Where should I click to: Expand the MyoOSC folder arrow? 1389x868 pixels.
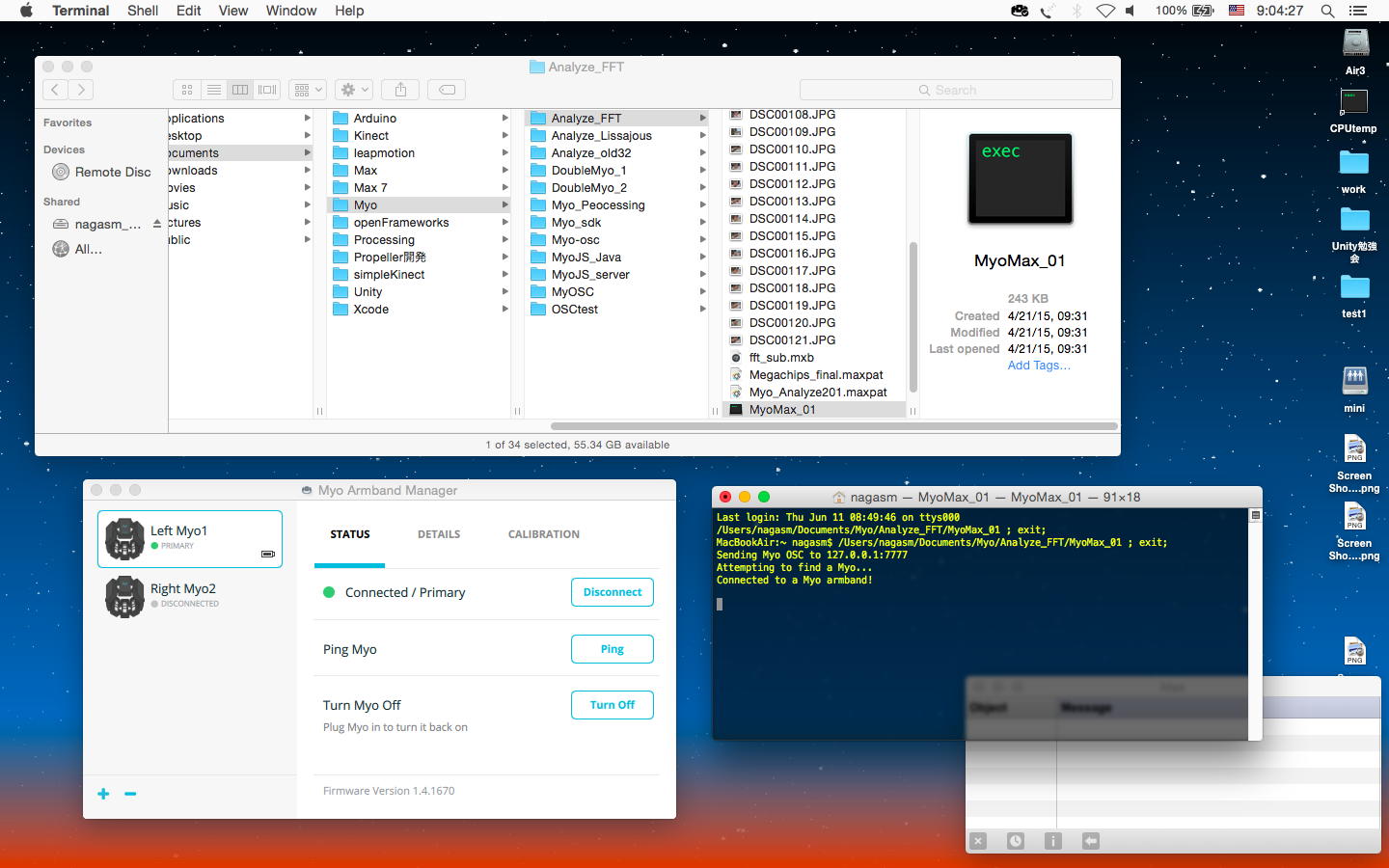point(702,292)
